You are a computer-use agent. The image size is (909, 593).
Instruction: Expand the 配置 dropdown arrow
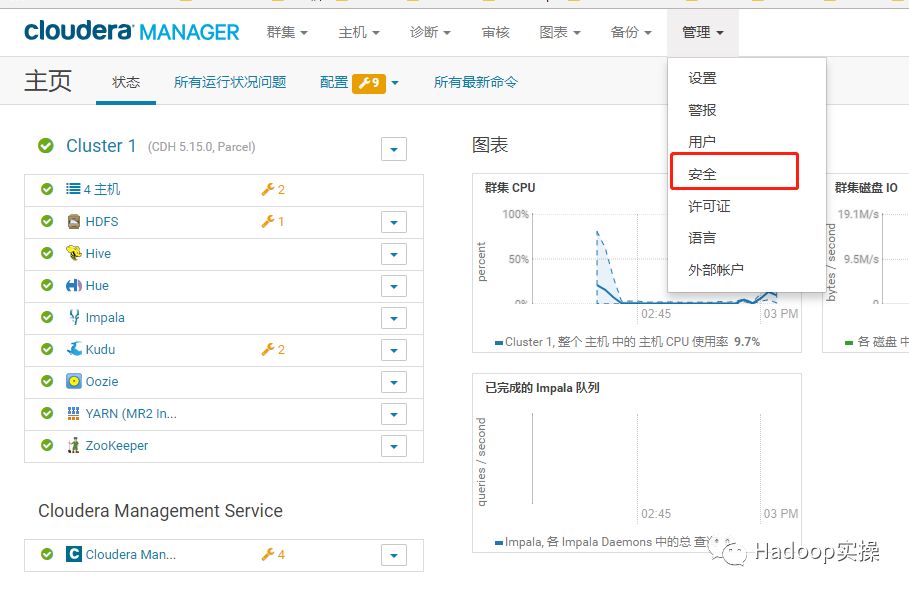(395, 83)
